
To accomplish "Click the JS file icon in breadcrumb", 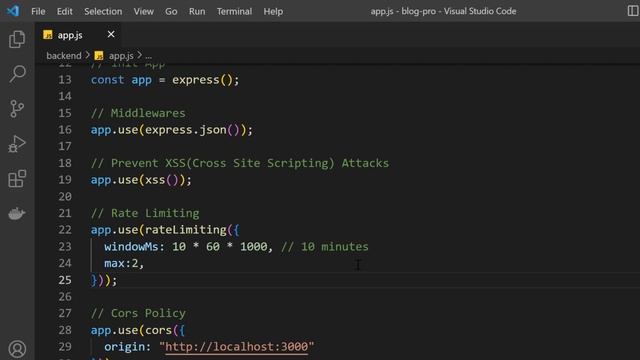I will tap(99, 56).
